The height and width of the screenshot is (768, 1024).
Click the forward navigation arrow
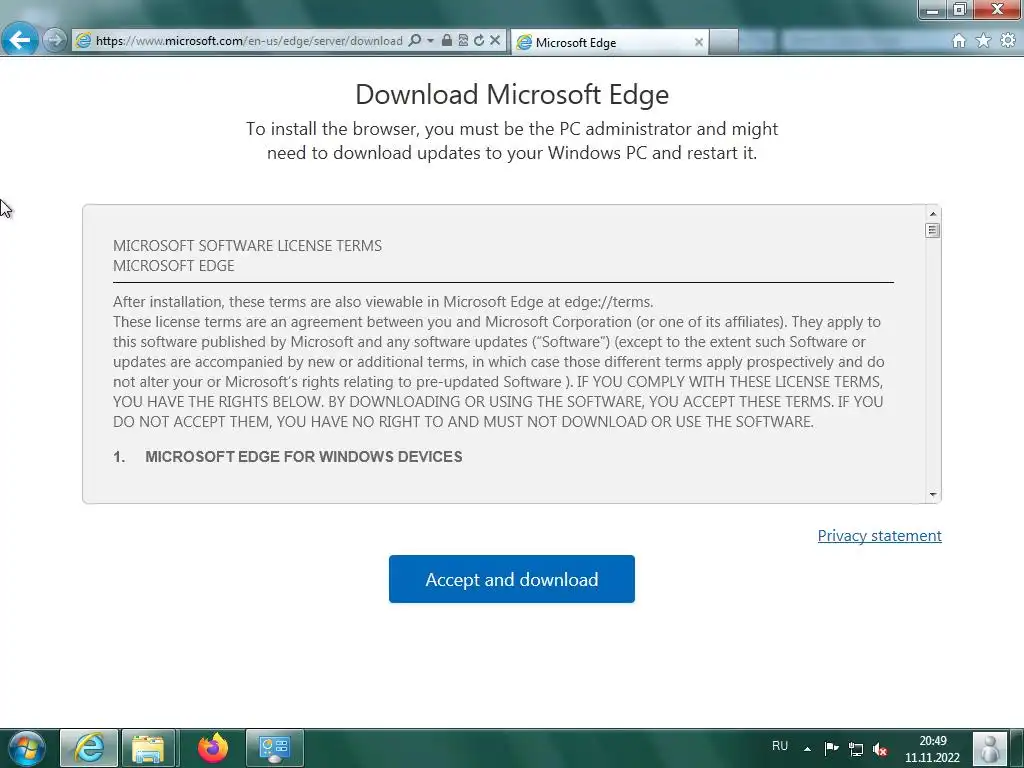click(55, 40)
